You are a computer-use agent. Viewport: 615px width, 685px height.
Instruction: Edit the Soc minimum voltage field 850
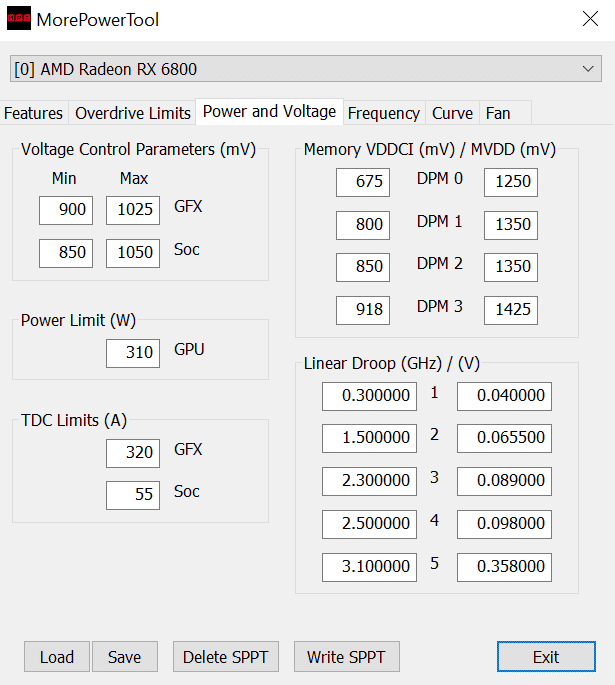pos(66,253)
